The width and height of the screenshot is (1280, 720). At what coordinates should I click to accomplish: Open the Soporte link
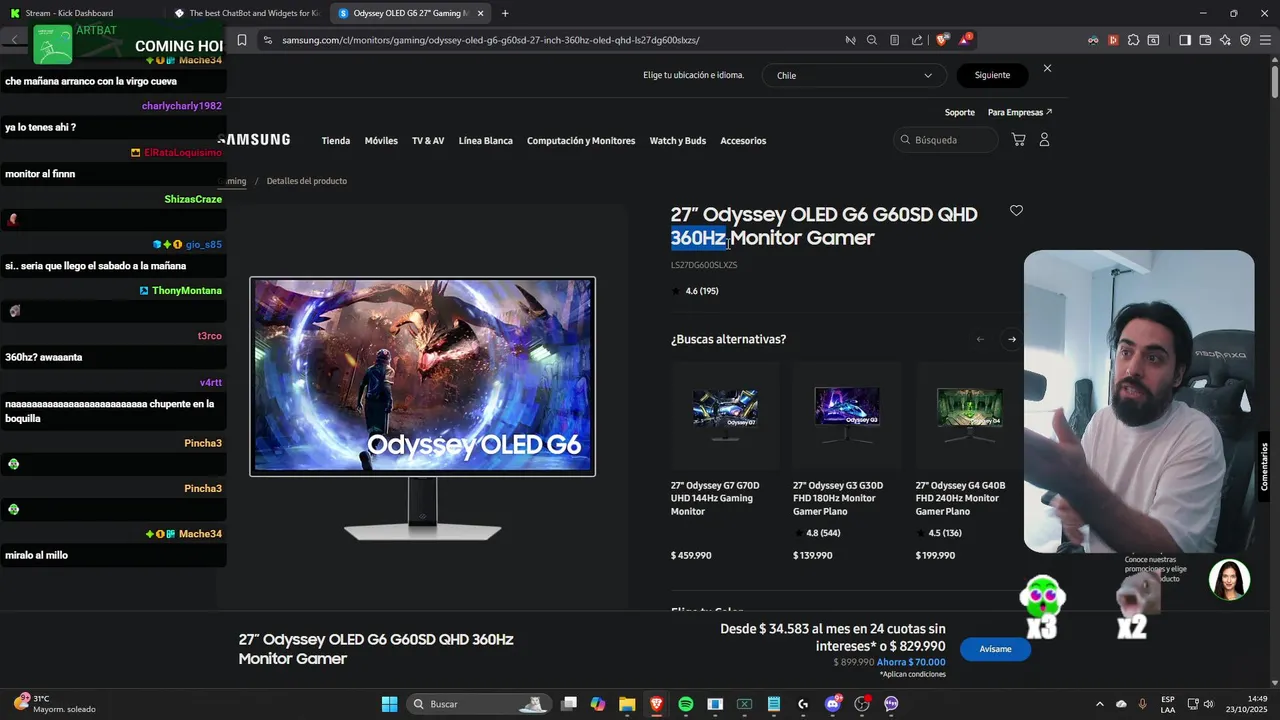pyautogui.click(x=960, y=112)
